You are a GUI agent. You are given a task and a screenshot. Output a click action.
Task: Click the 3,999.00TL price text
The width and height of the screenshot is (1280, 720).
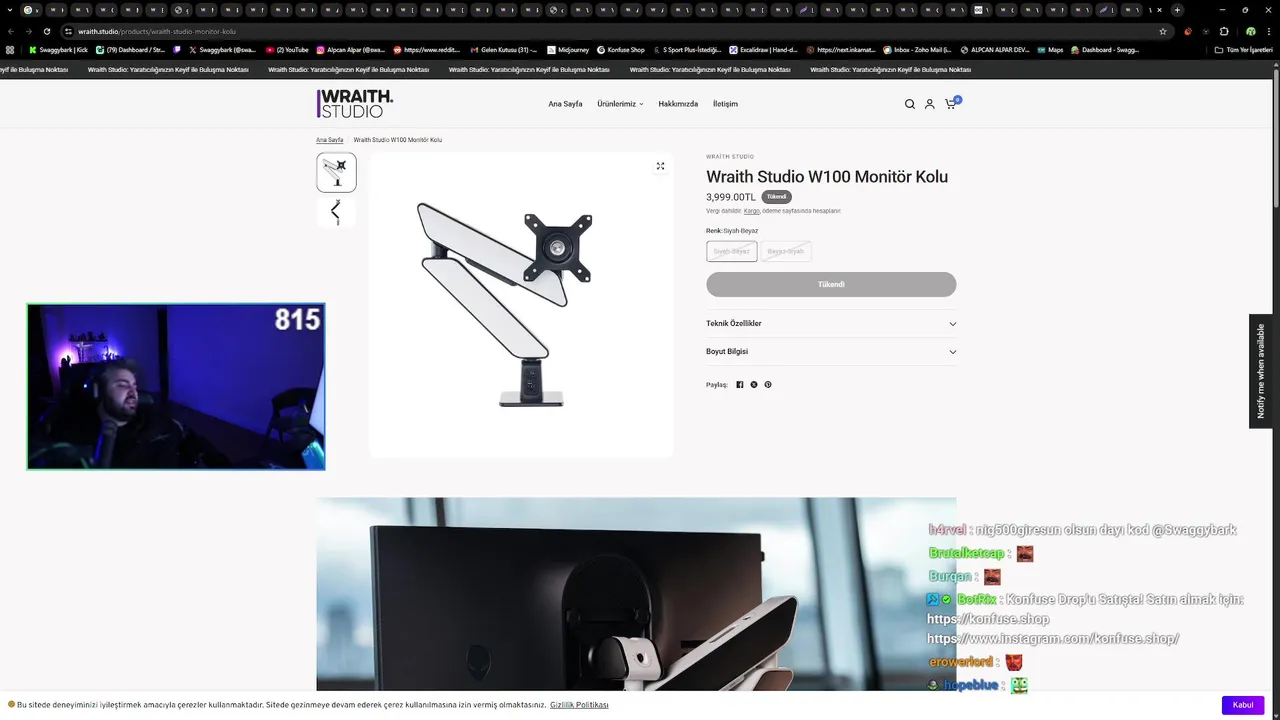[731, 197]
